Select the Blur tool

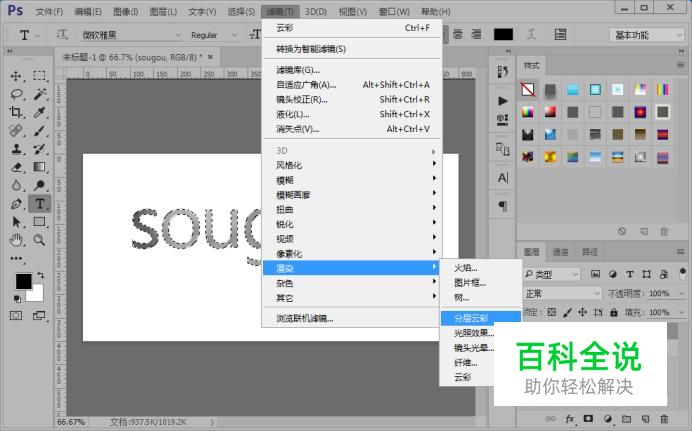tap(16, 185)
